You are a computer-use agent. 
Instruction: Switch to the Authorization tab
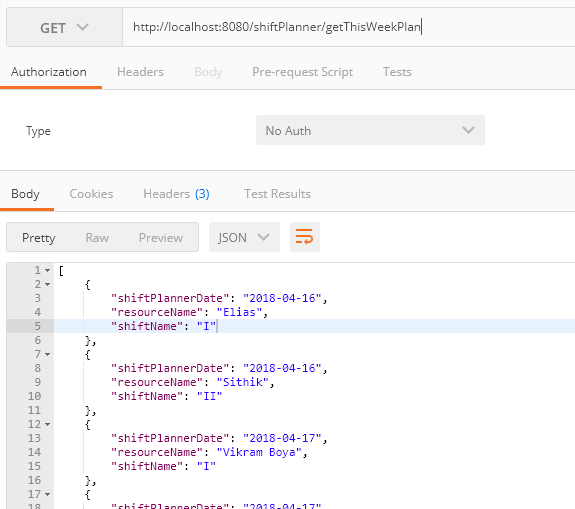[x=49, y=72]
